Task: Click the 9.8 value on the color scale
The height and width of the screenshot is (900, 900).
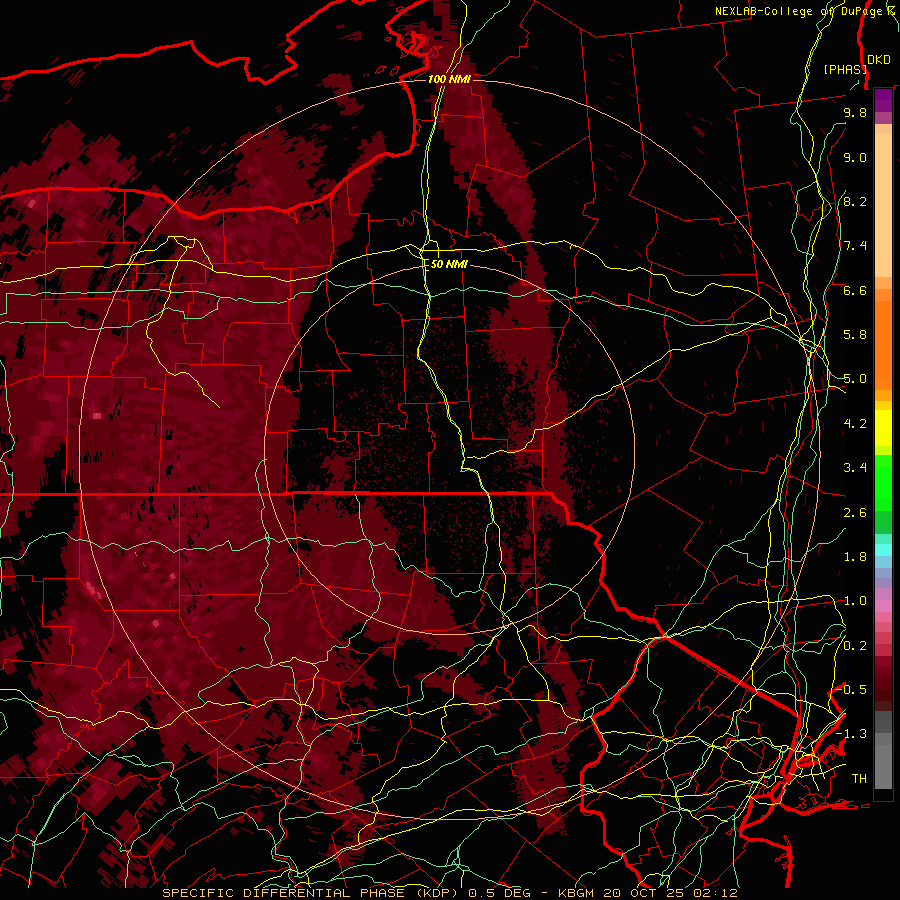Action: [x=855, y=112]
